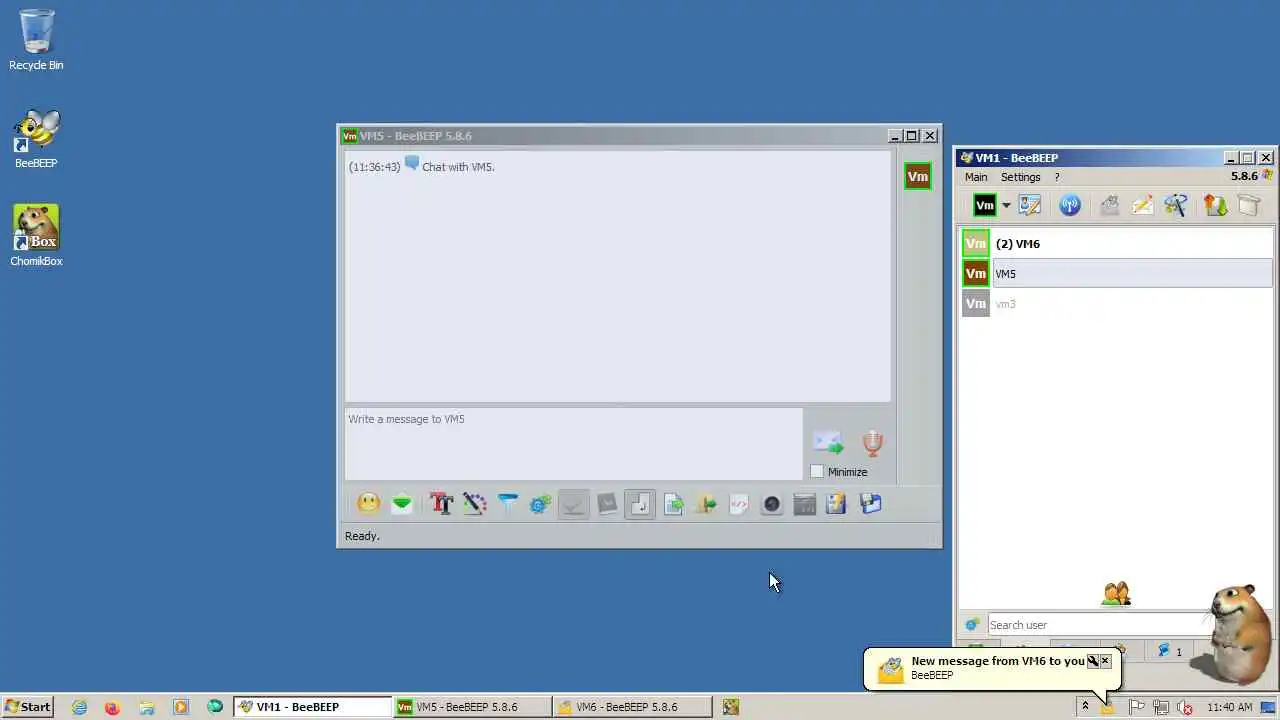Open the Recycle Bin desktop icon
The image size is (1280, 720).
(36, 40)
